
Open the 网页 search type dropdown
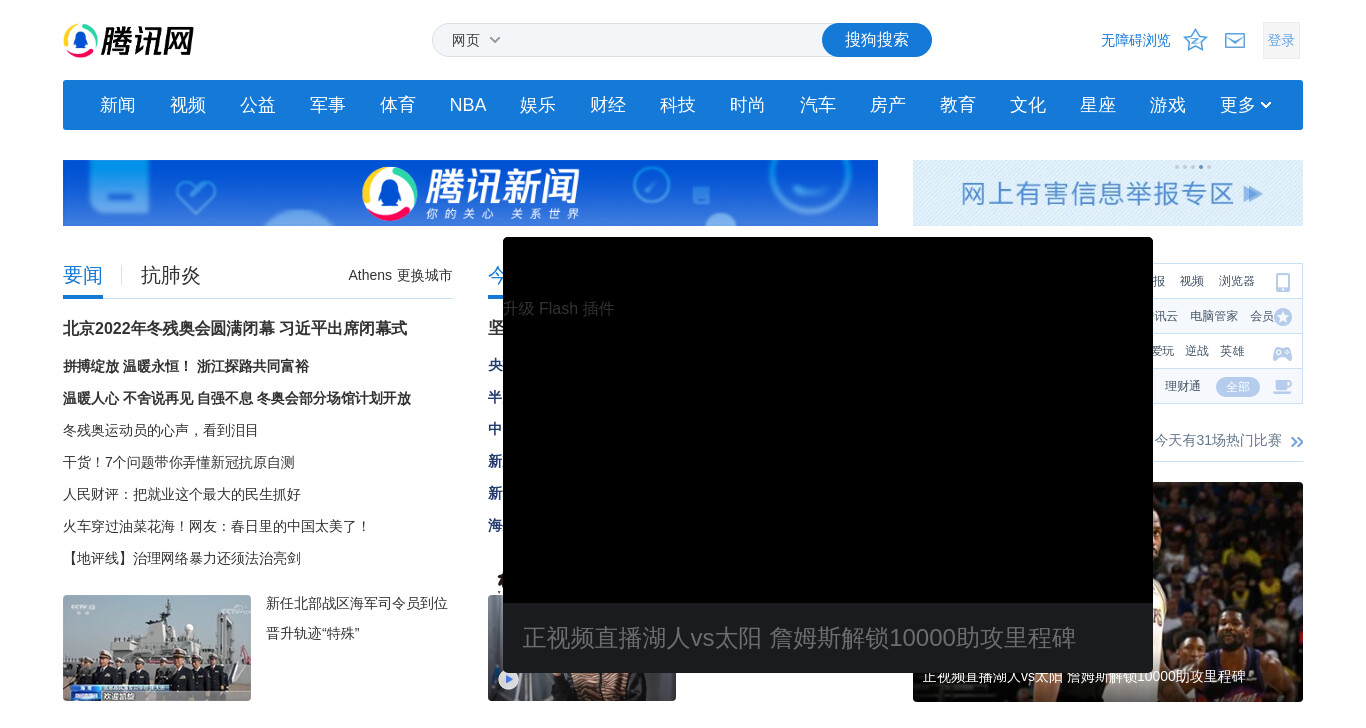click(476, 40)
